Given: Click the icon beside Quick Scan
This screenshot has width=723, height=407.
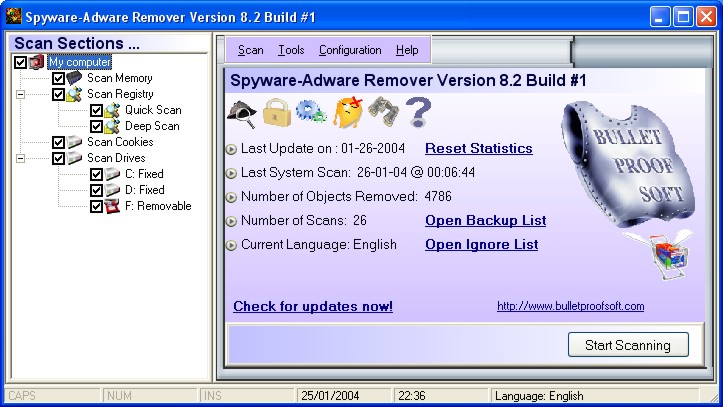Looking at the screenshot, I should (x=112, y=110).
